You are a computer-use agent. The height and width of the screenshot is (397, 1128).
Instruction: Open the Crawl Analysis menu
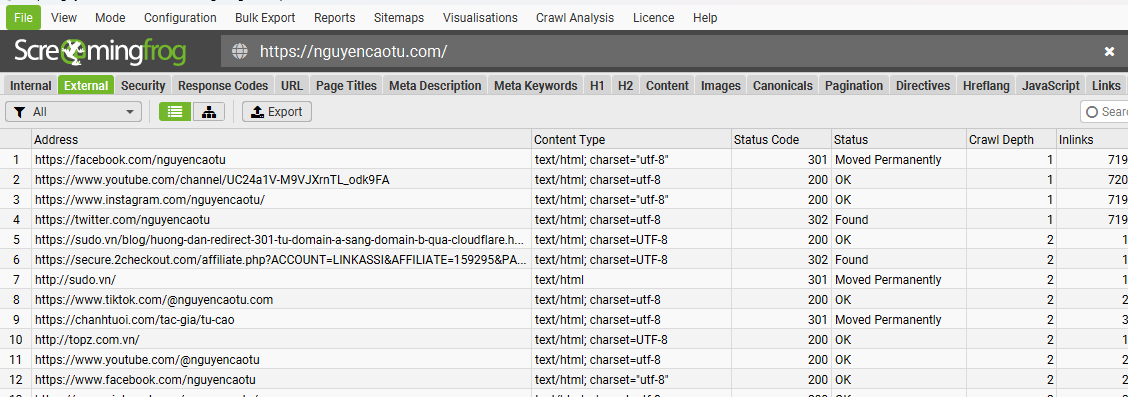[575, 18]
